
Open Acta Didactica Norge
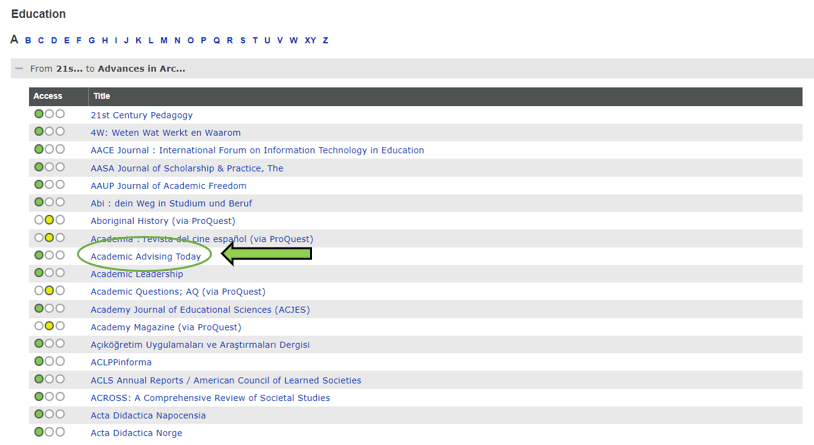(137, 433)
